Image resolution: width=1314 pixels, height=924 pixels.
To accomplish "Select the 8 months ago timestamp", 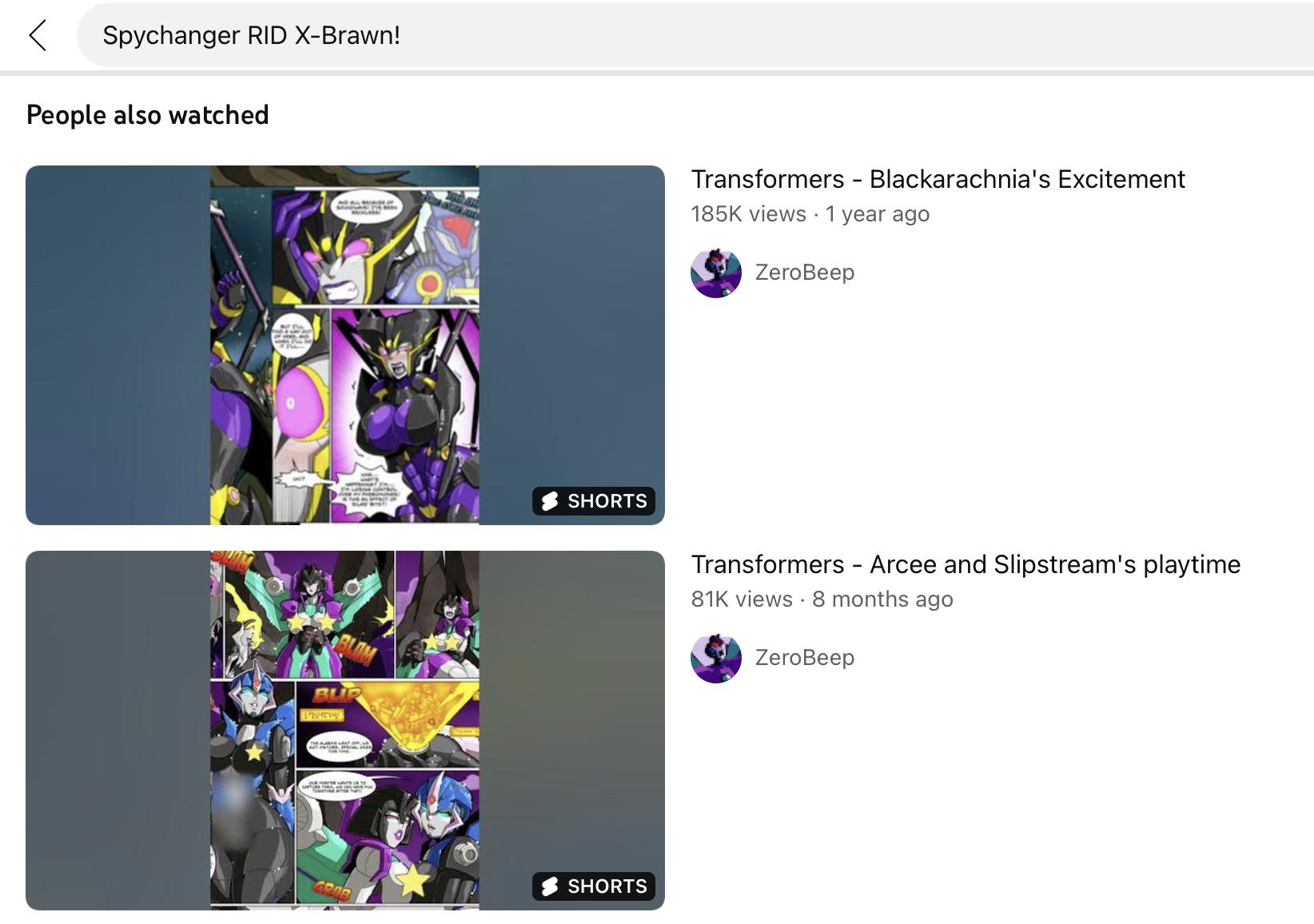I will point(882,599).
